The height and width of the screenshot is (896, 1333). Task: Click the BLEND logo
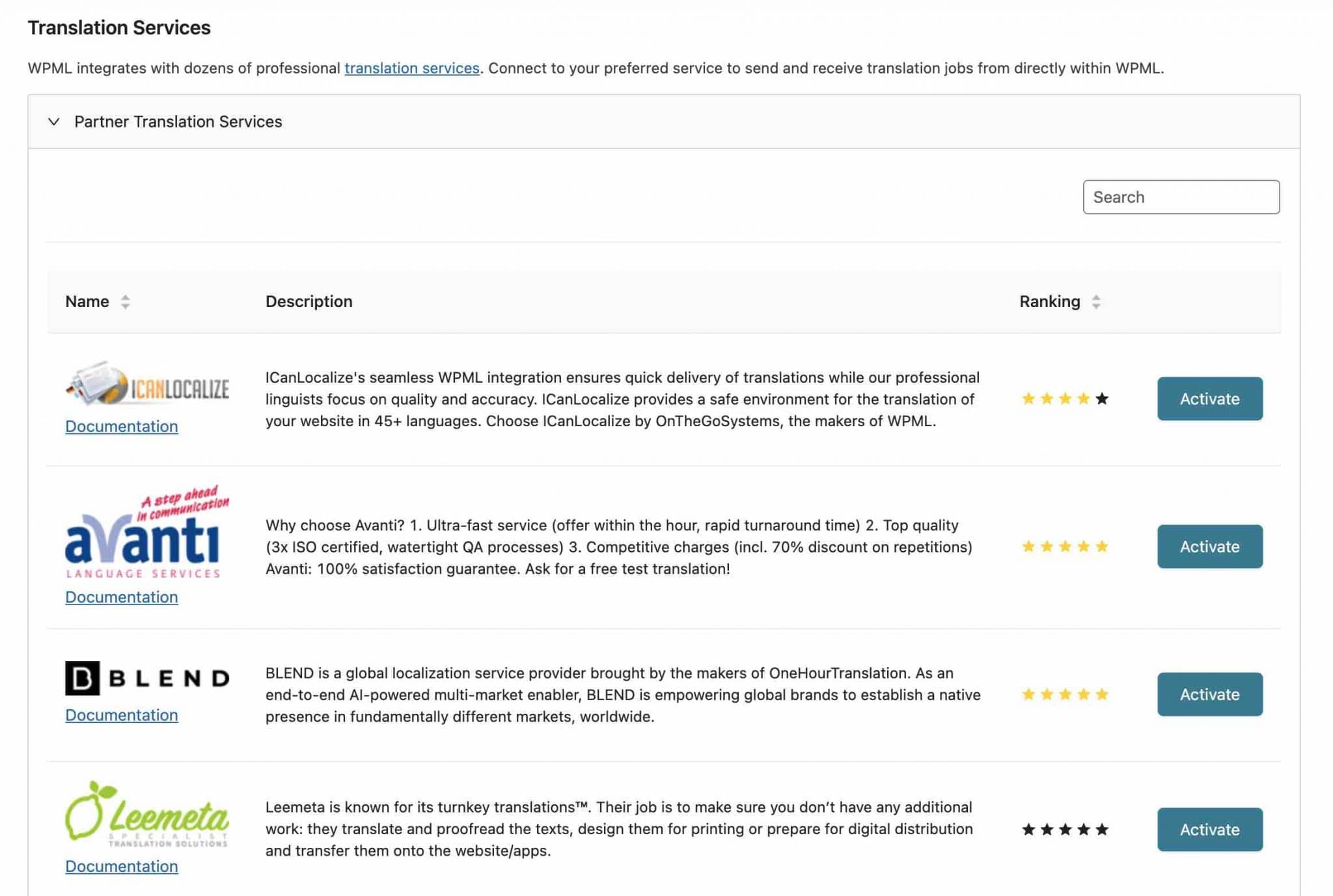click(148, 679)
